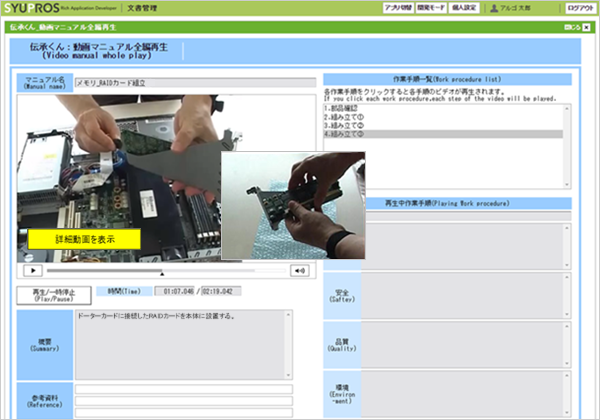Click the Safety box's scroll-down arrow
Screen dimensions: 600x420
pos(567,314)
